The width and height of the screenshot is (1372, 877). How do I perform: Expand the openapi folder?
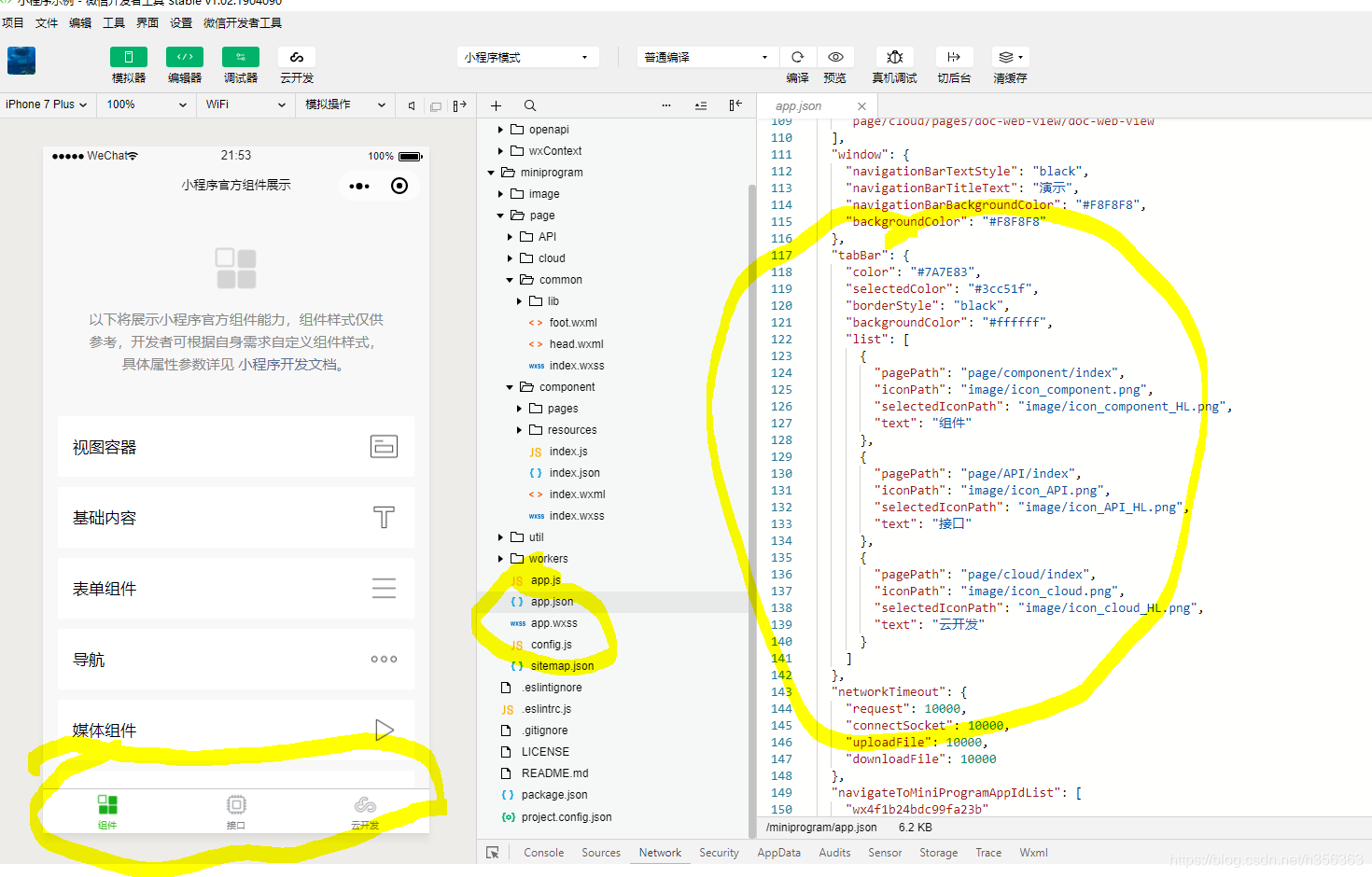(x=500, y=130)
